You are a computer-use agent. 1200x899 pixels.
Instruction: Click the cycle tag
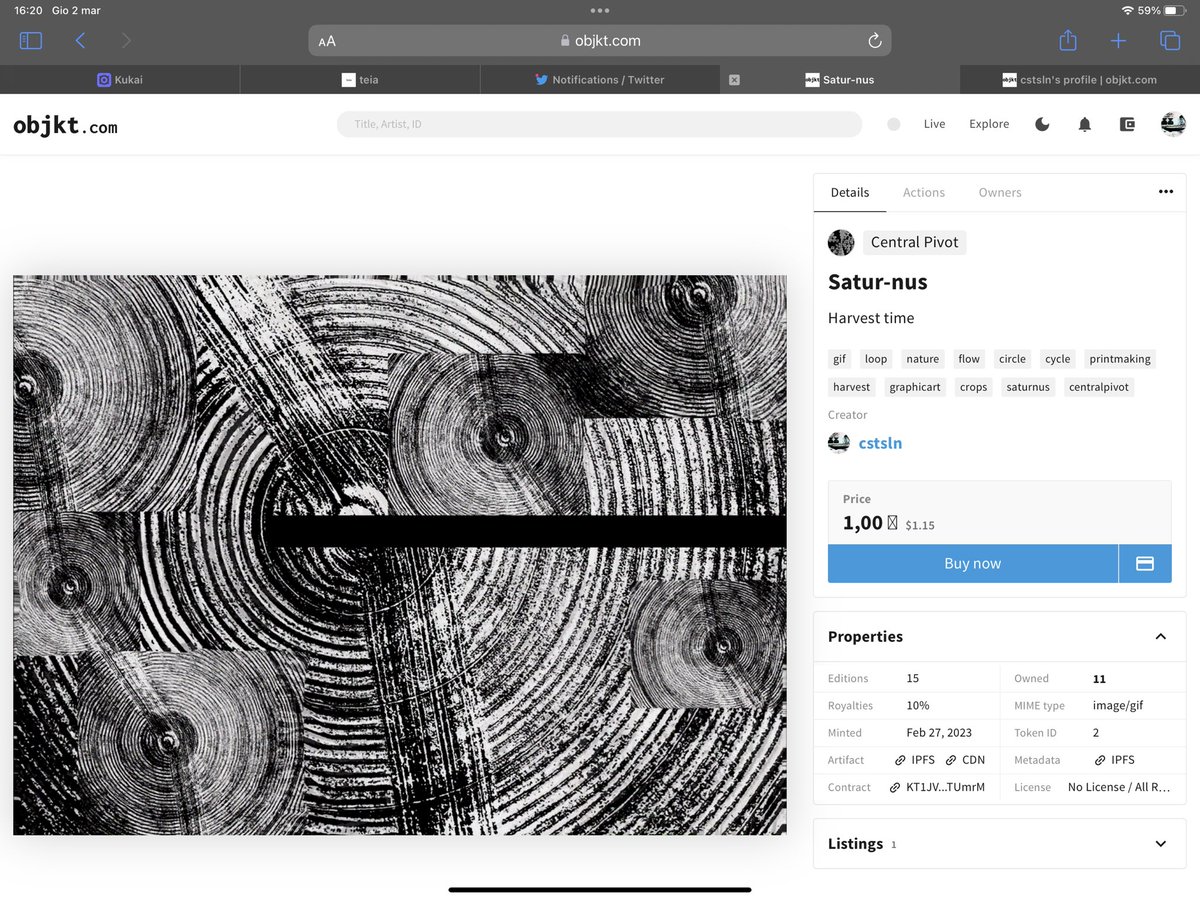[x=1058, y=359]
